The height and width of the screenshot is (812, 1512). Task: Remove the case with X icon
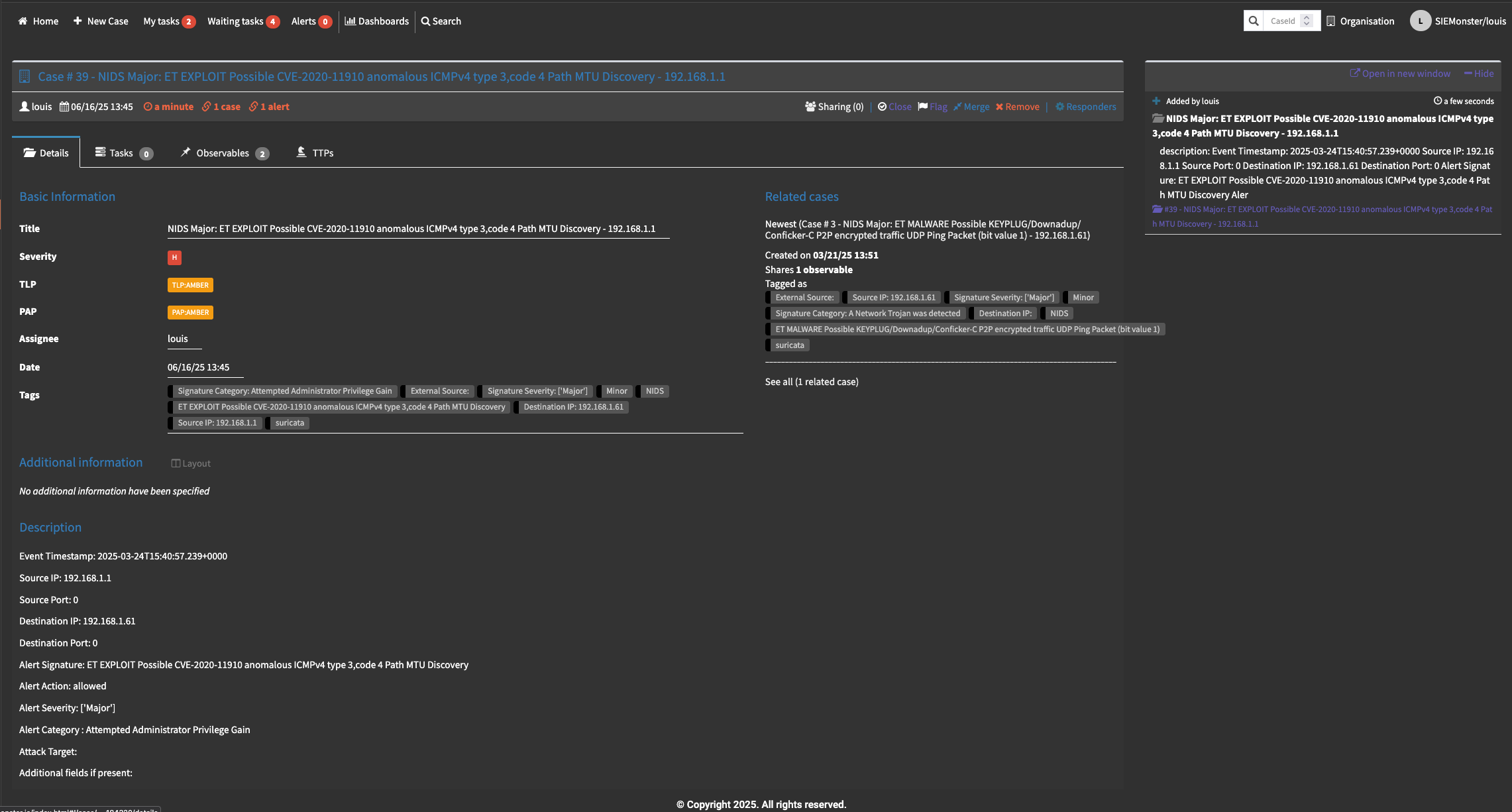point(1000,107)
